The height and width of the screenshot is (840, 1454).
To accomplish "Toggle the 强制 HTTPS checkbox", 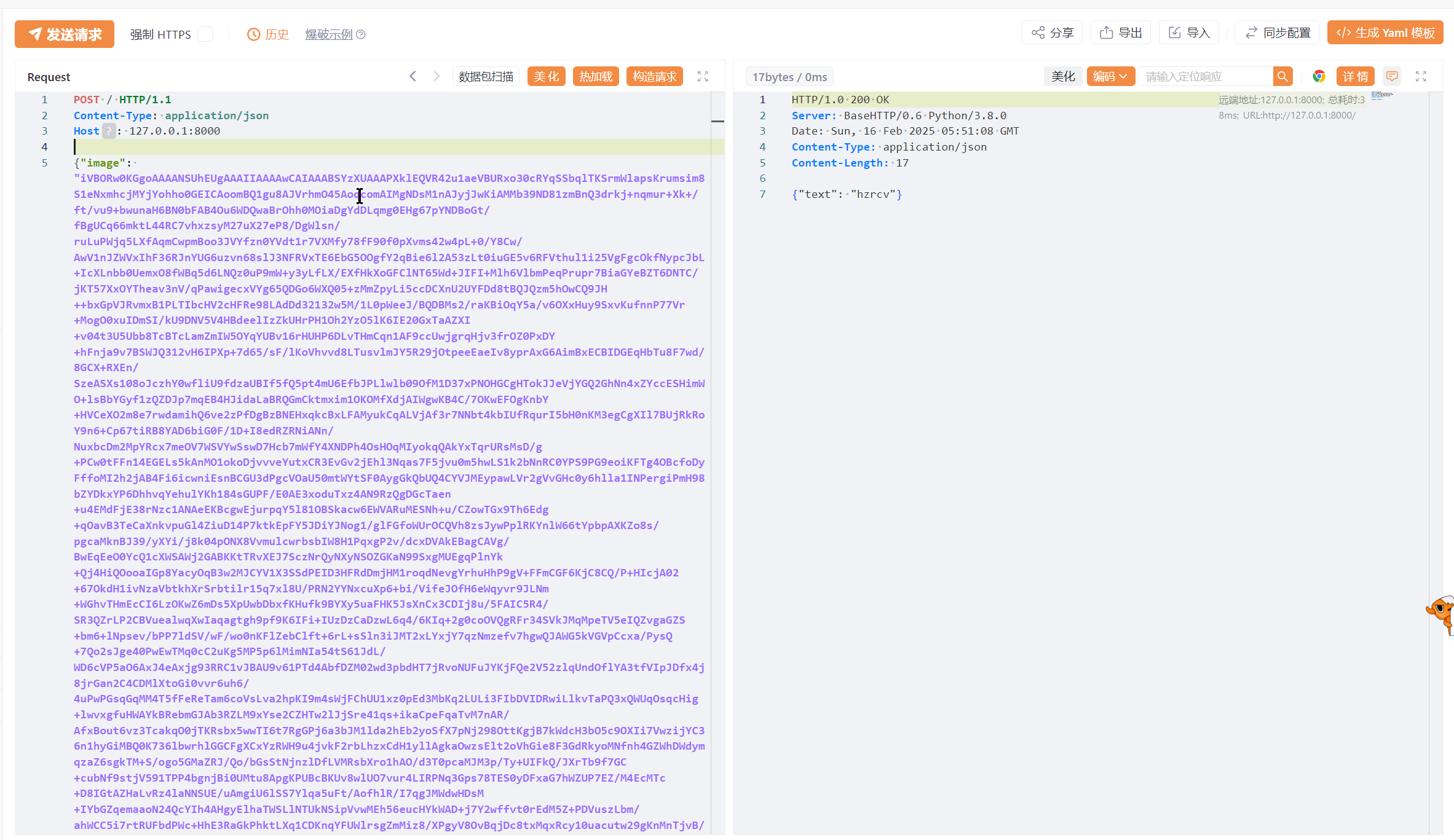I will click(205, 34).
